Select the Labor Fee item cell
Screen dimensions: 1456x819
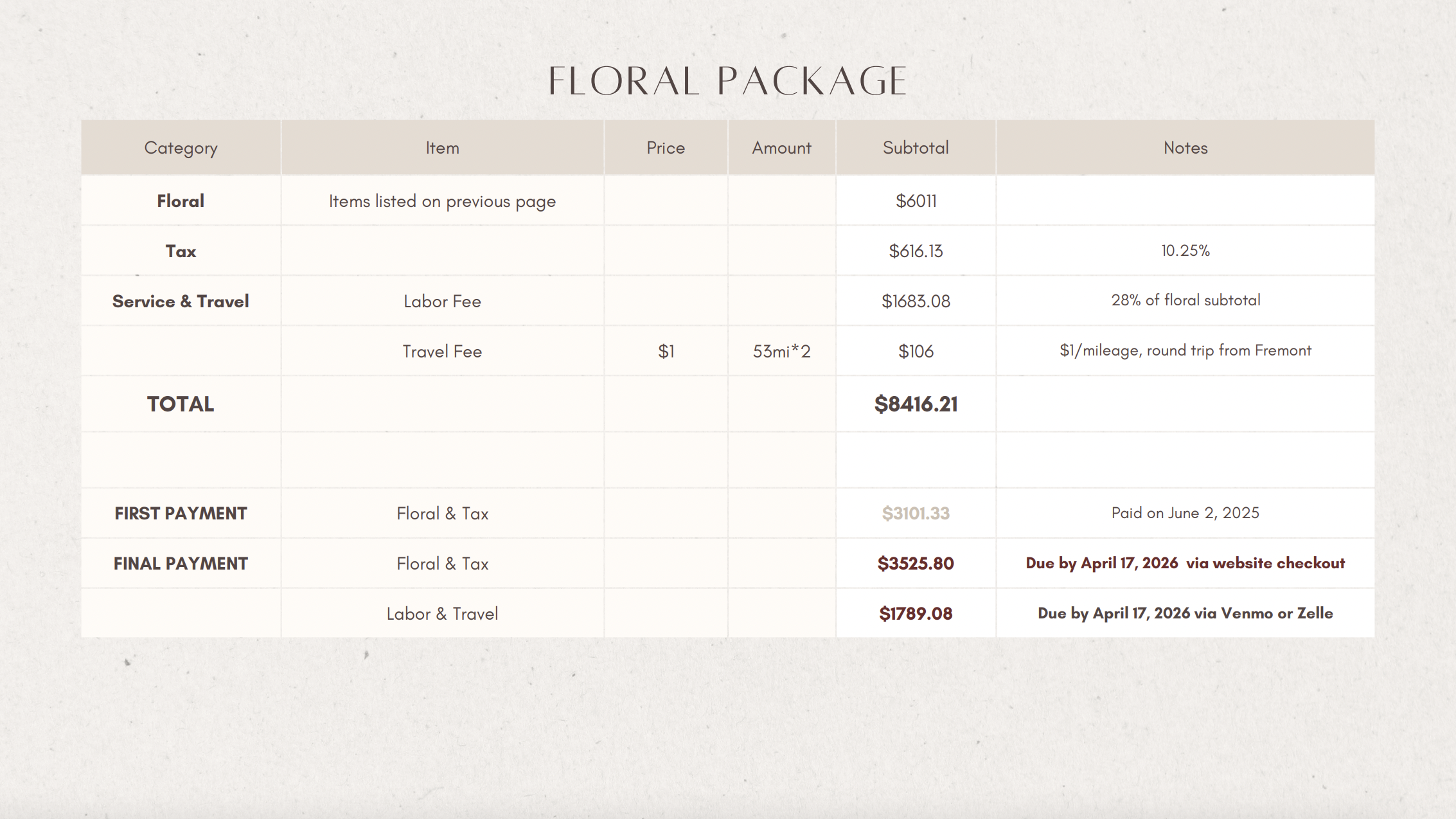point(442,301)
